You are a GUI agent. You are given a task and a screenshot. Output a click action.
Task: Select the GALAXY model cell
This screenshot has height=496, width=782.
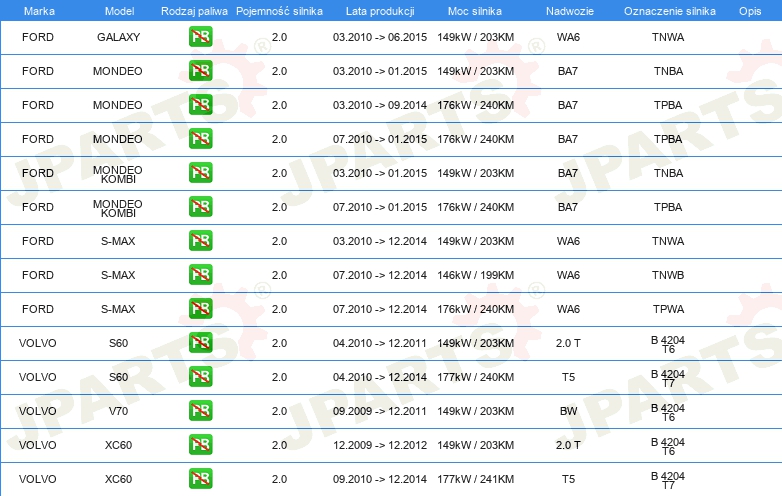pyautogui.click(x=118, y=37)
